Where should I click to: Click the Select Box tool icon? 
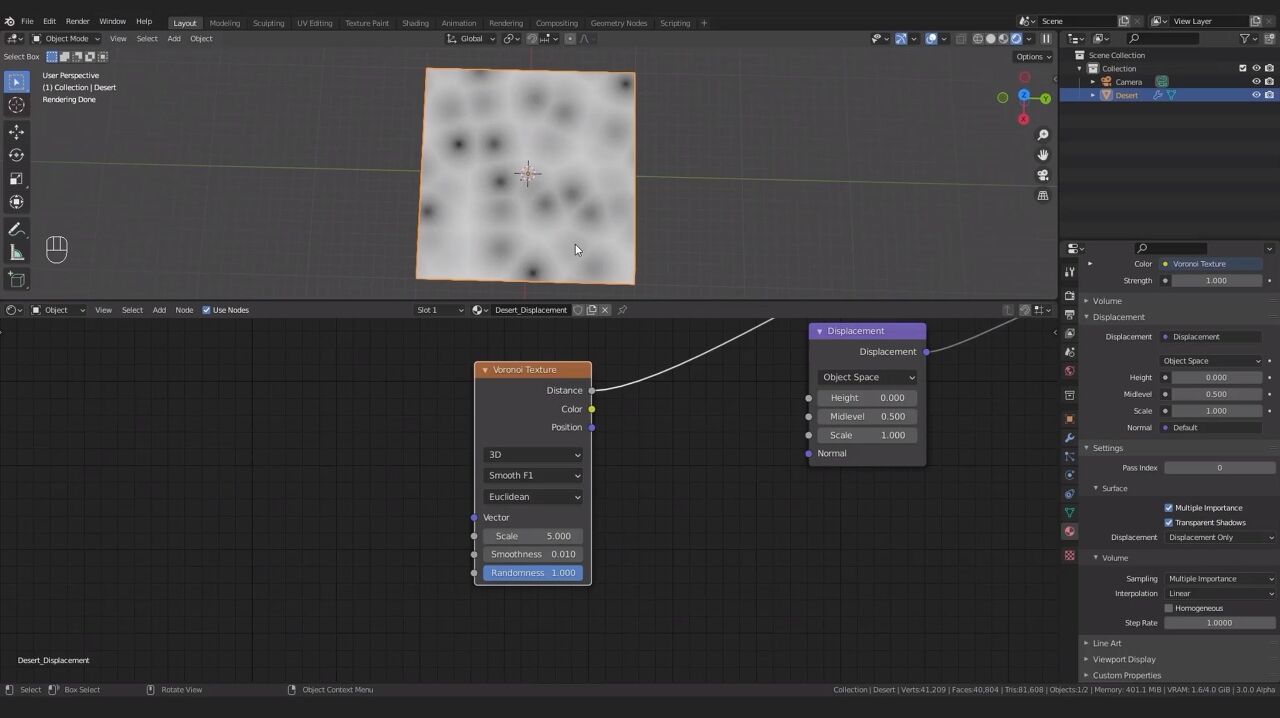point(16,82)
